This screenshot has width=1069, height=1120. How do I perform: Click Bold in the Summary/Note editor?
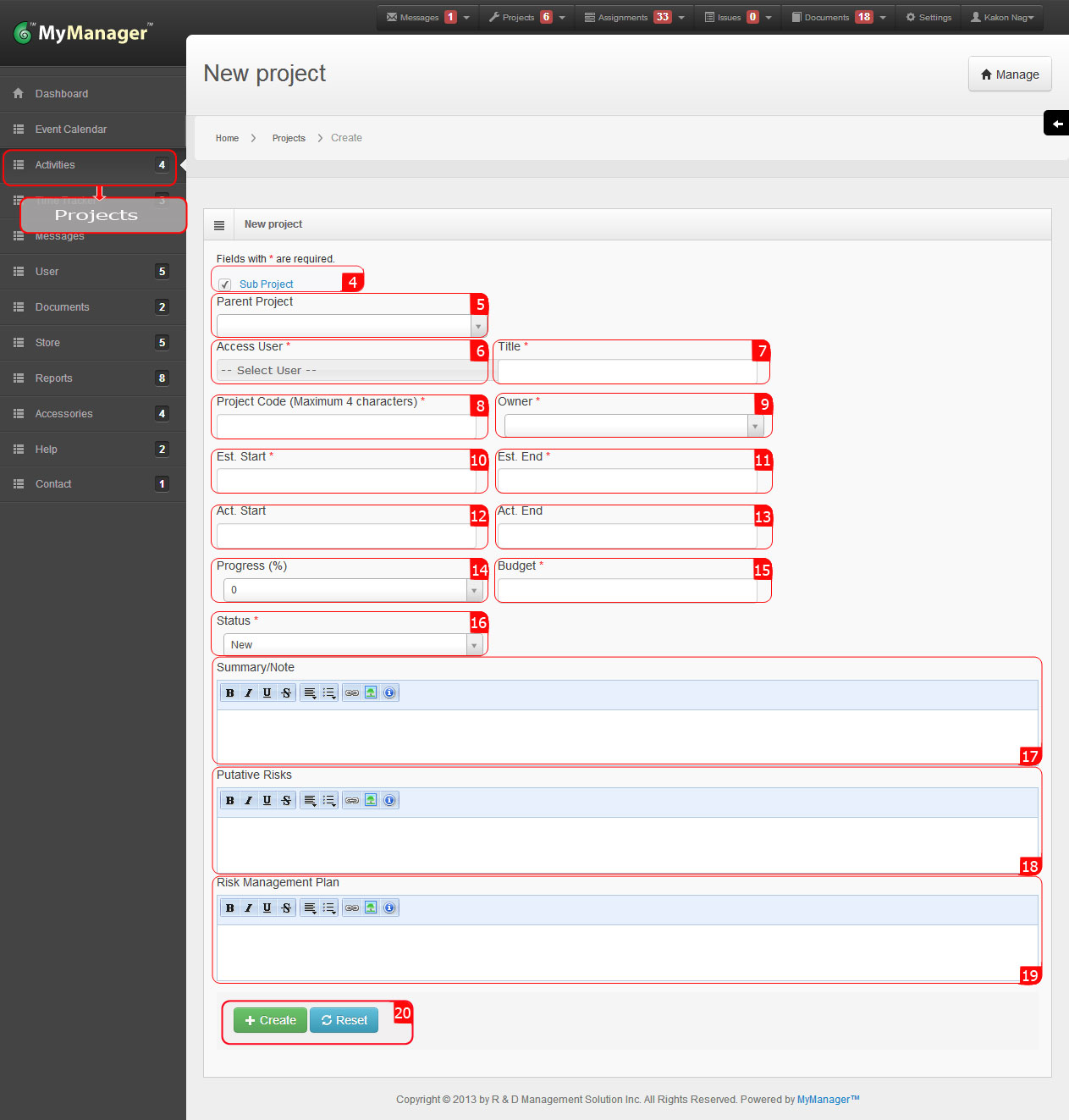229,693
